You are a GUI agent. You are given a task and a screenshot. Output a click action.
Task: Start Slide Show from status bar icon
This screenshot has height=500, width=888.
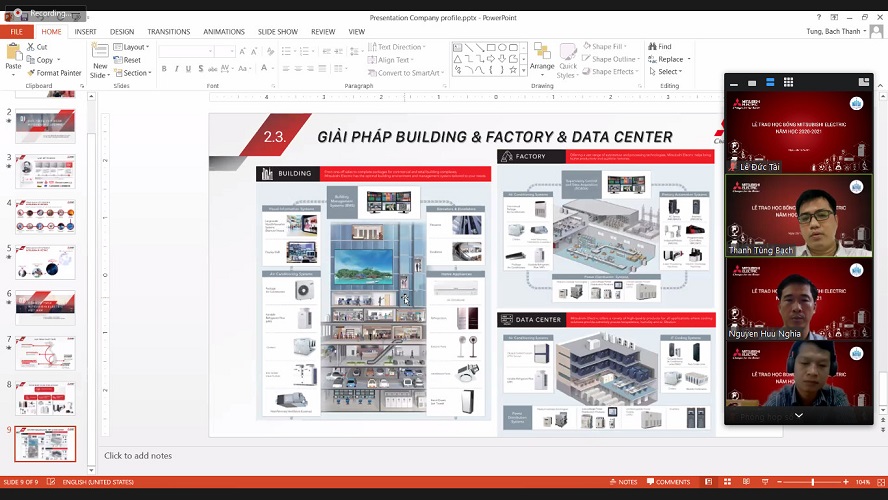click(x=767, y=482)
